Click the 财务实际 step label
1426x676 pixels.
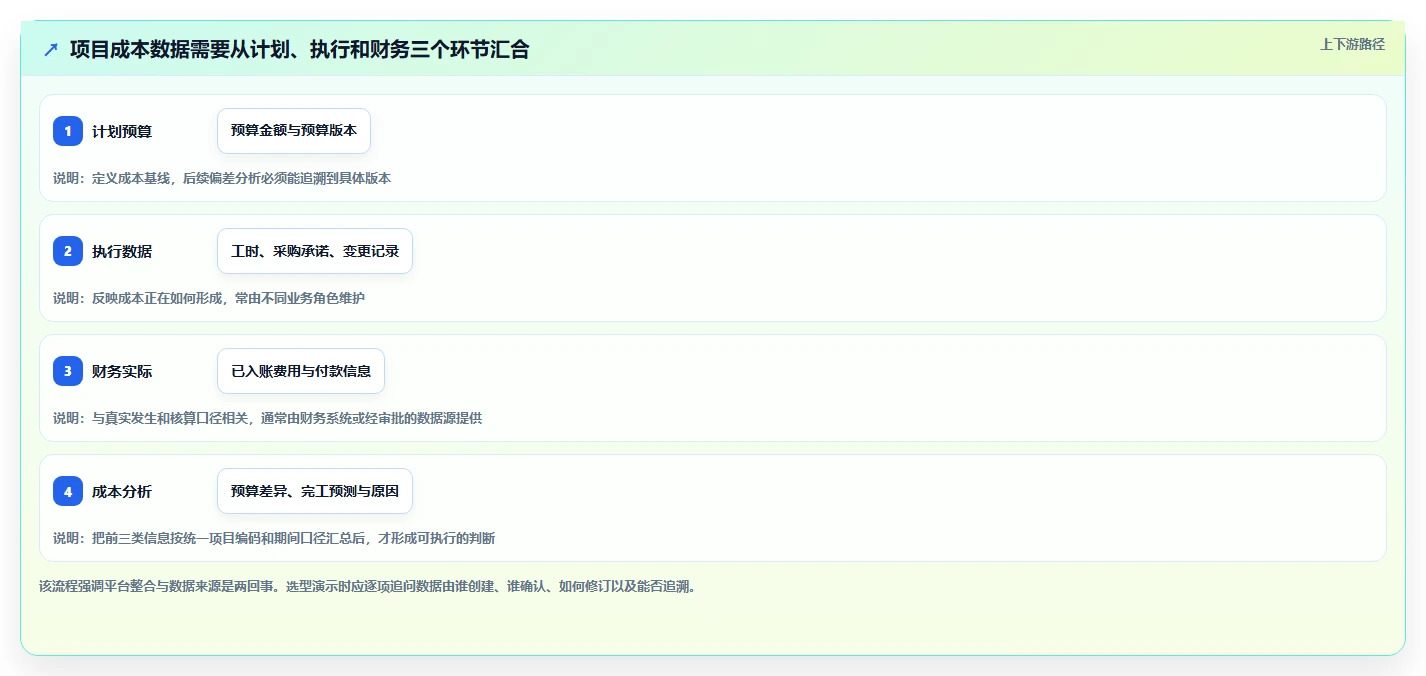pos(122,371)
